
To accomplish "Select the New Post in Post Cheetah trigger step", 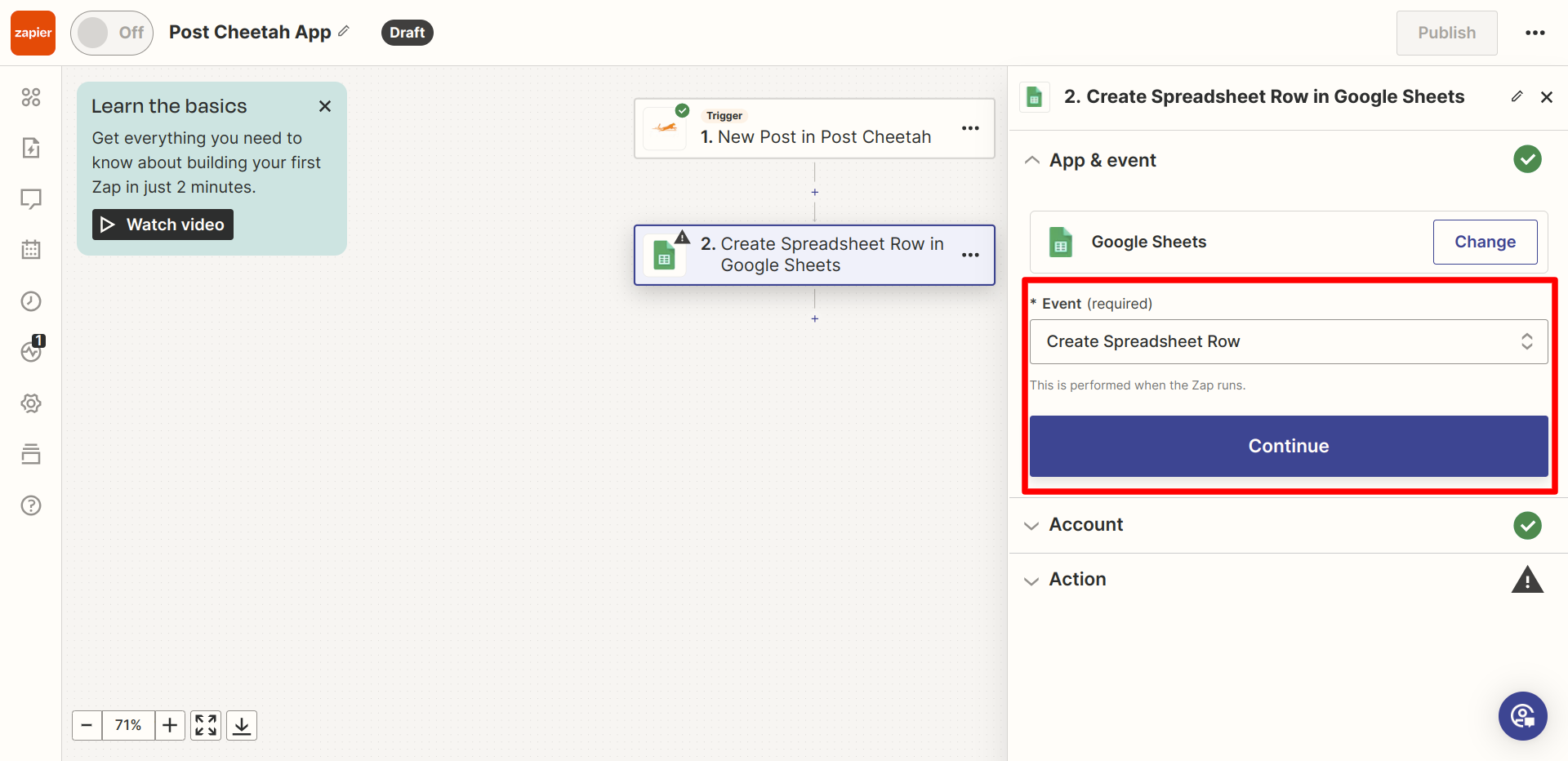I will coord(814,128).
